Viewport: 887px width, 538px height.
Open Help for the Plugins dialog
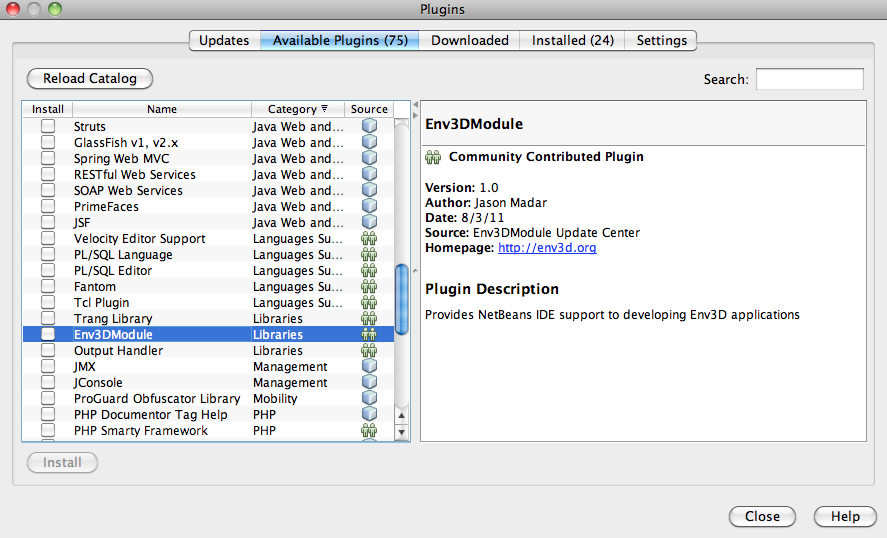(845, 516)
